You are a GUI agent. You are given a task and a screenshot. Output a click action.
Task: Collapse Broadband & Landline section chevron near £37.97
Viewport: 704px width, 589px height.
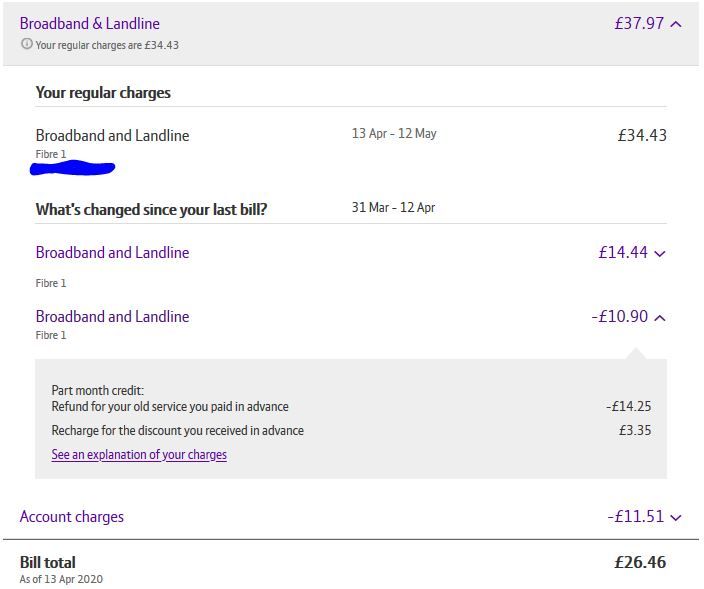tap(676, 24)
